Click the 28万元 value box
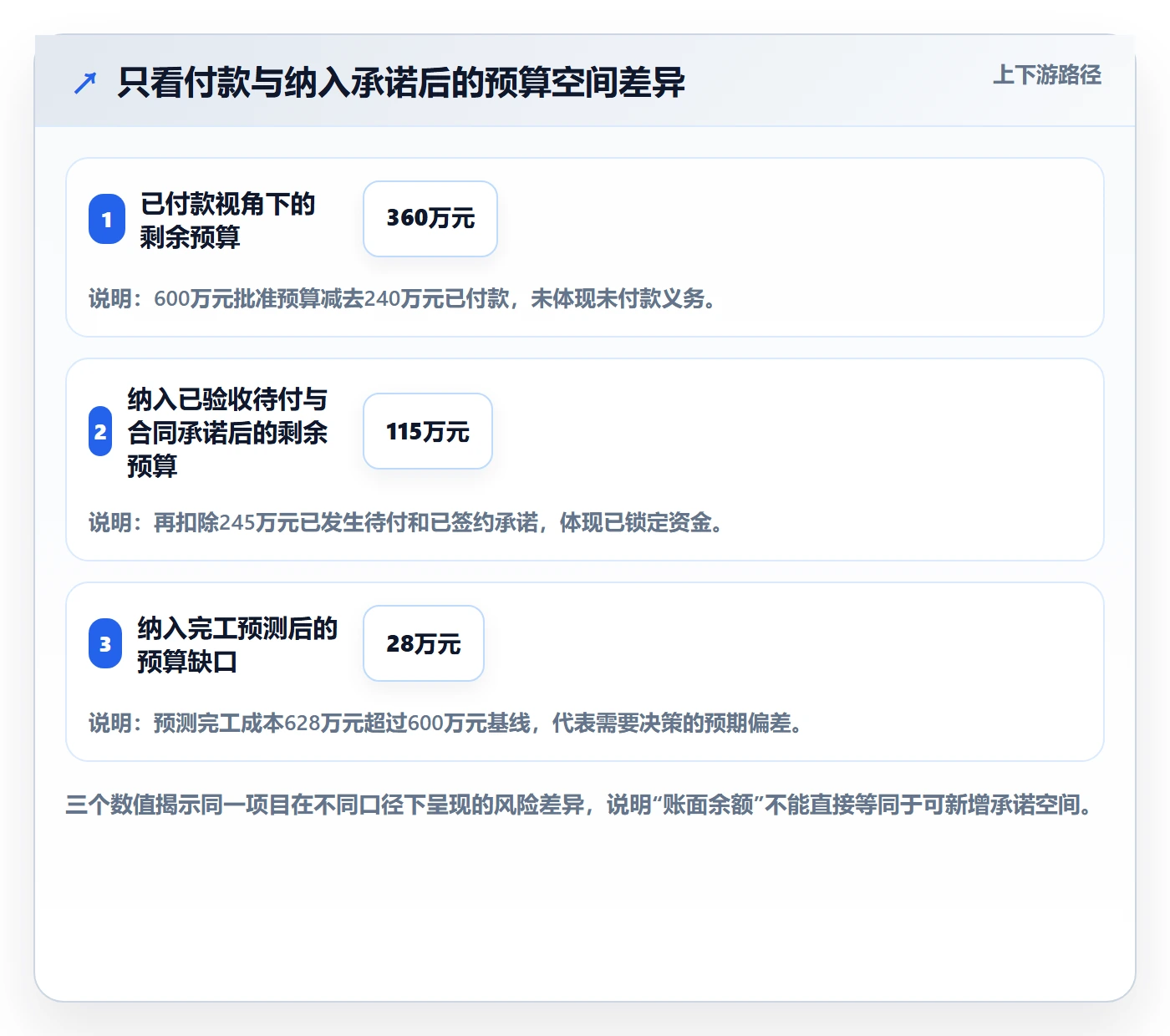The height and width of the screenshot is (1036, 1170). pyautogui.click(x=424, y=643)
